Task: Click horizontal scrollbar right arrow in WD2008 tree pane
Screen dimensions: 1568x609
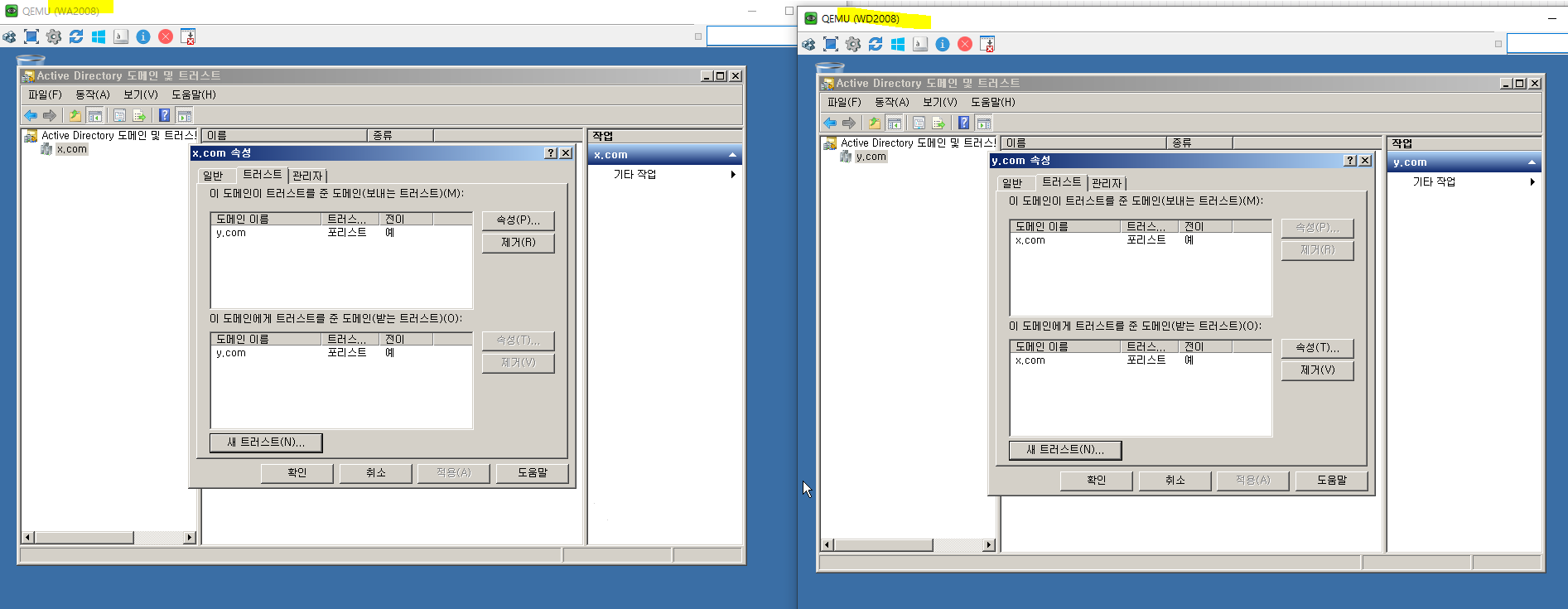Action: click(989, 545)
